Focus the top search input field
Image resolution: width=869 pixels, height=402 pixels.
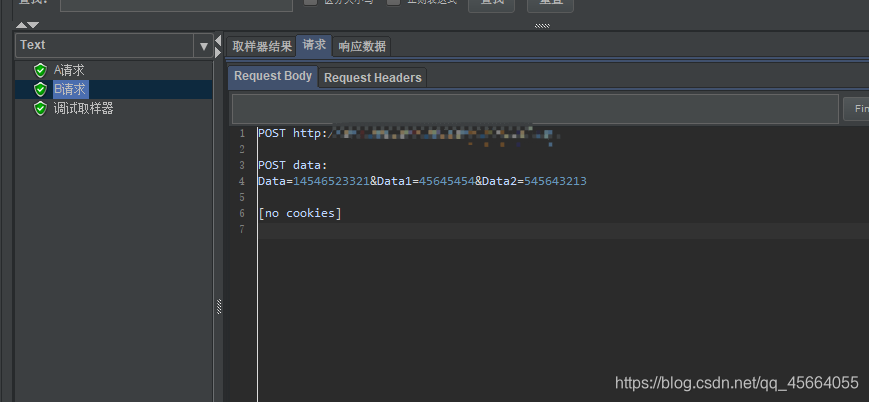click(x=176, y=6)
